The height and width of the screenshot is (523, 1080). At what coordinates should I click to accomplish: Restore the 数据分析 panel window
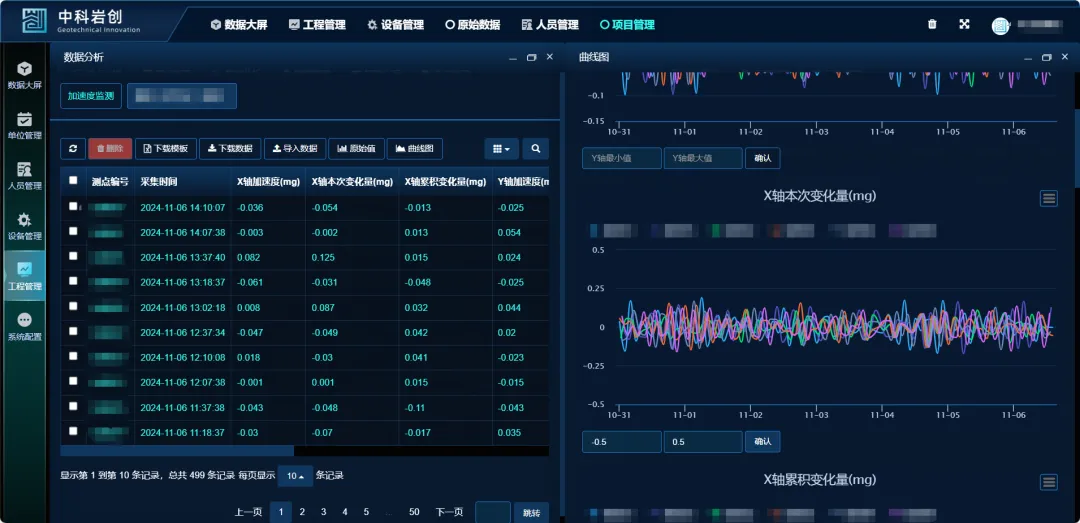click(531, 58)
